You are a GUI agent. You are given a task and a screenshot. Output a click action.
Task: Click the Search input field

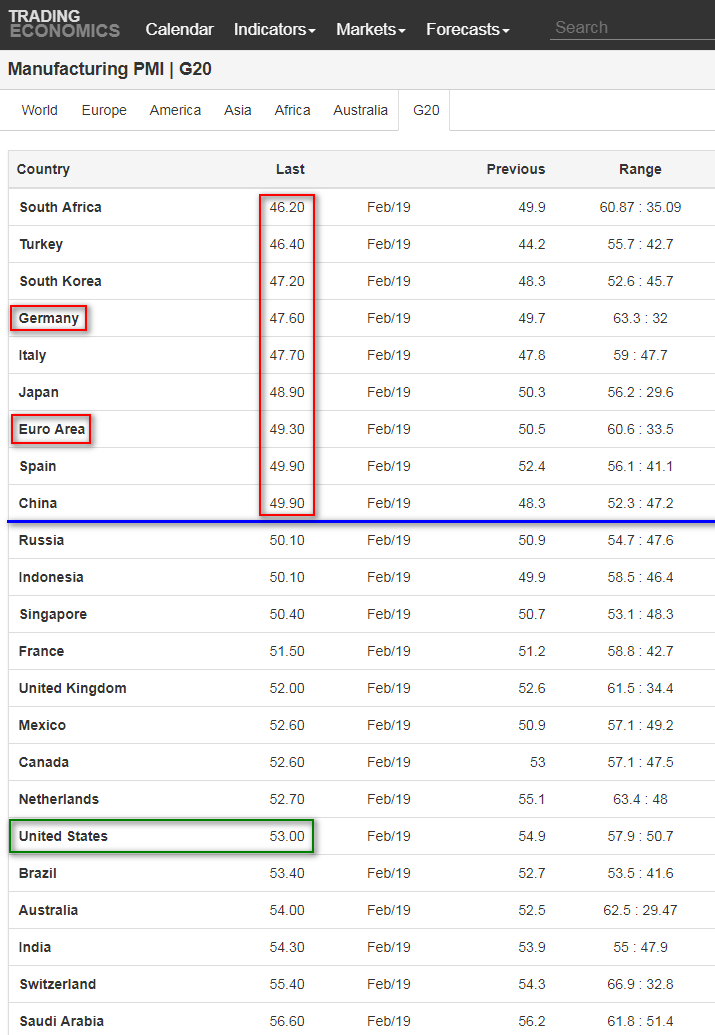pyautogui.click(x=632, y=28)
